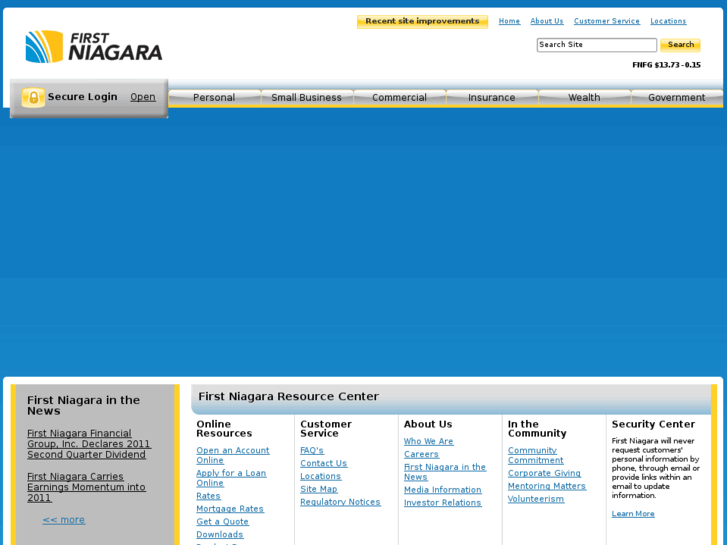Screen dimensions: 727x545
Task: Click Apply for a Loan Online
Action: coord(231,478)
